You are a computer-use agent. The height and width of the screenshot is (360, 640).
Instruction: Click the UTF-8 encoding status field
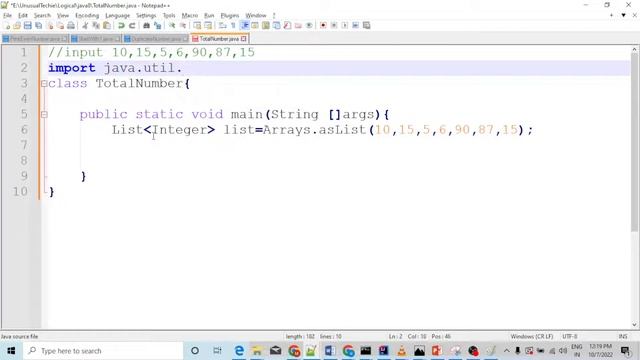(x=570, y=336)
